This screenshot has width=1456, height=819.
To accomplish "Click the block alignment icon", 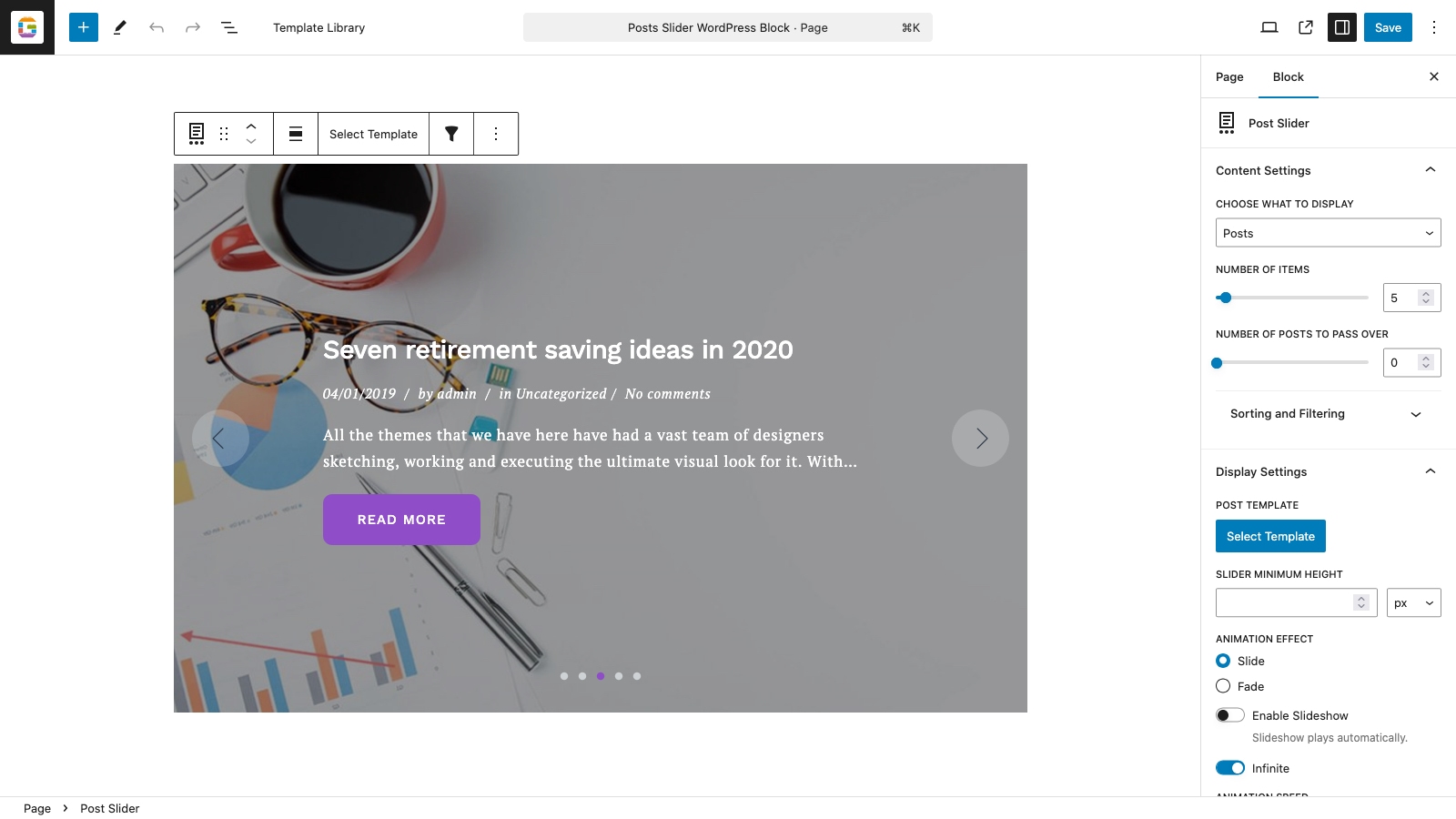I will point(296,134).
